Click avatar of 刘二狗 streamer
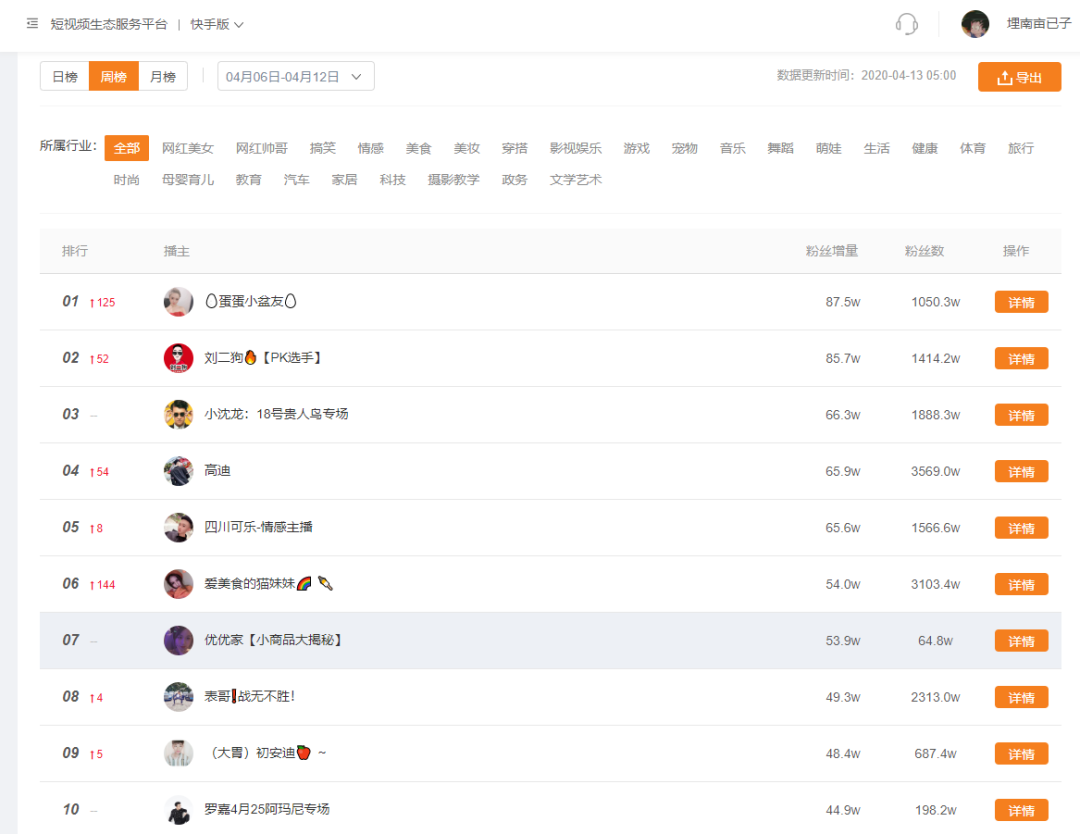 [178, 358]
